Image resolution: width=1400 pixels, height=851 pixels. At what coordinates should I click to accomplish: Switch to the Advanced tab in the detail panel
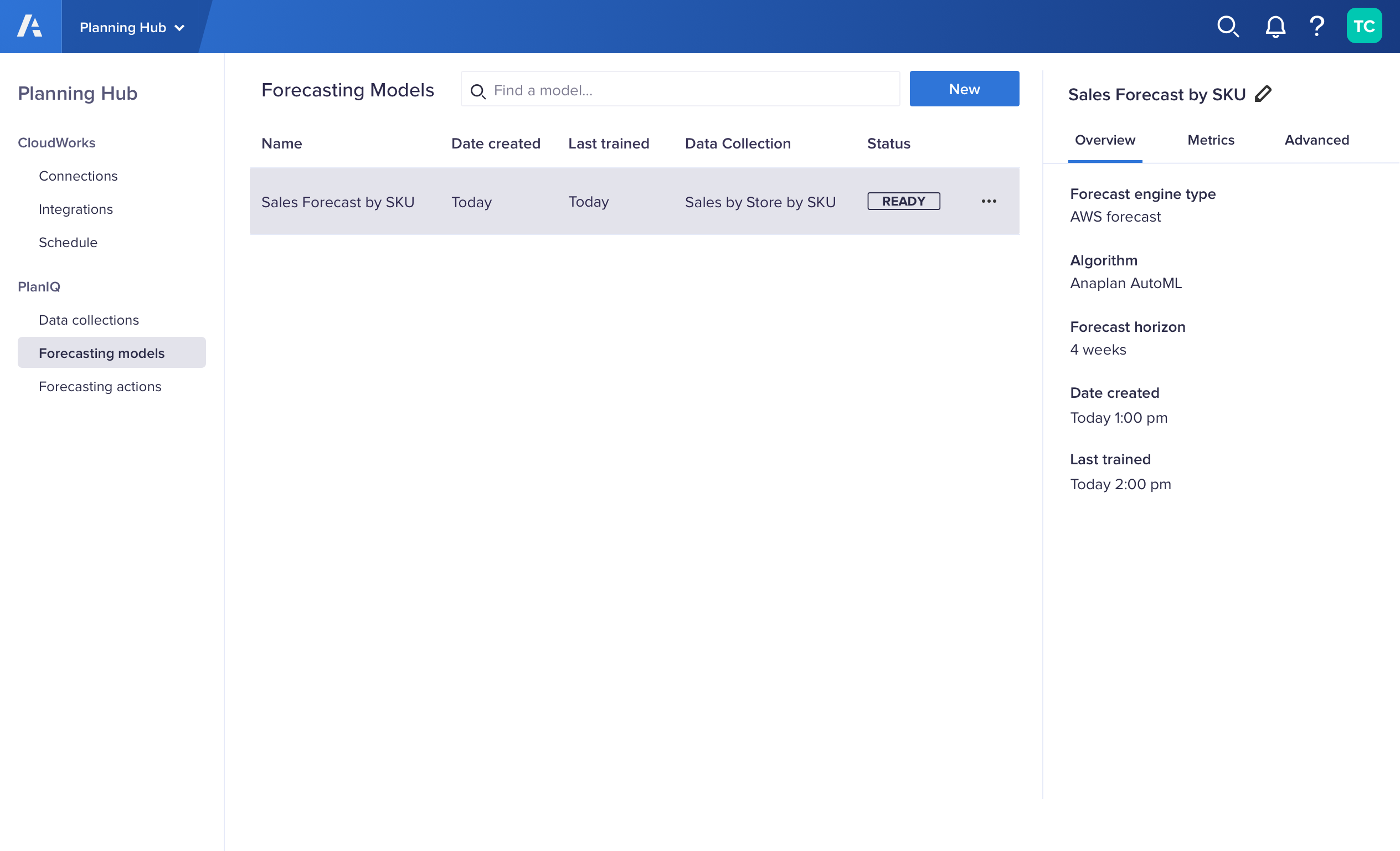point(1317,140)
